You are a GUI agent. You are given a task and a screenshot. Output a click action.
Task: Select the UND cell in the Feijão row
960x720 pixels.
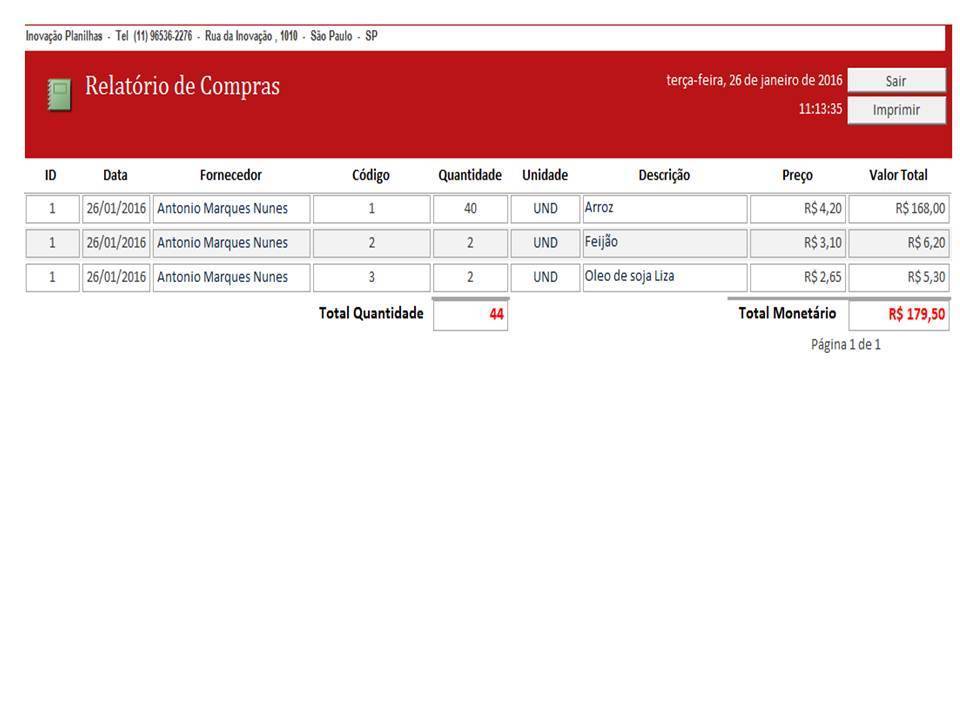pos(546,243)
